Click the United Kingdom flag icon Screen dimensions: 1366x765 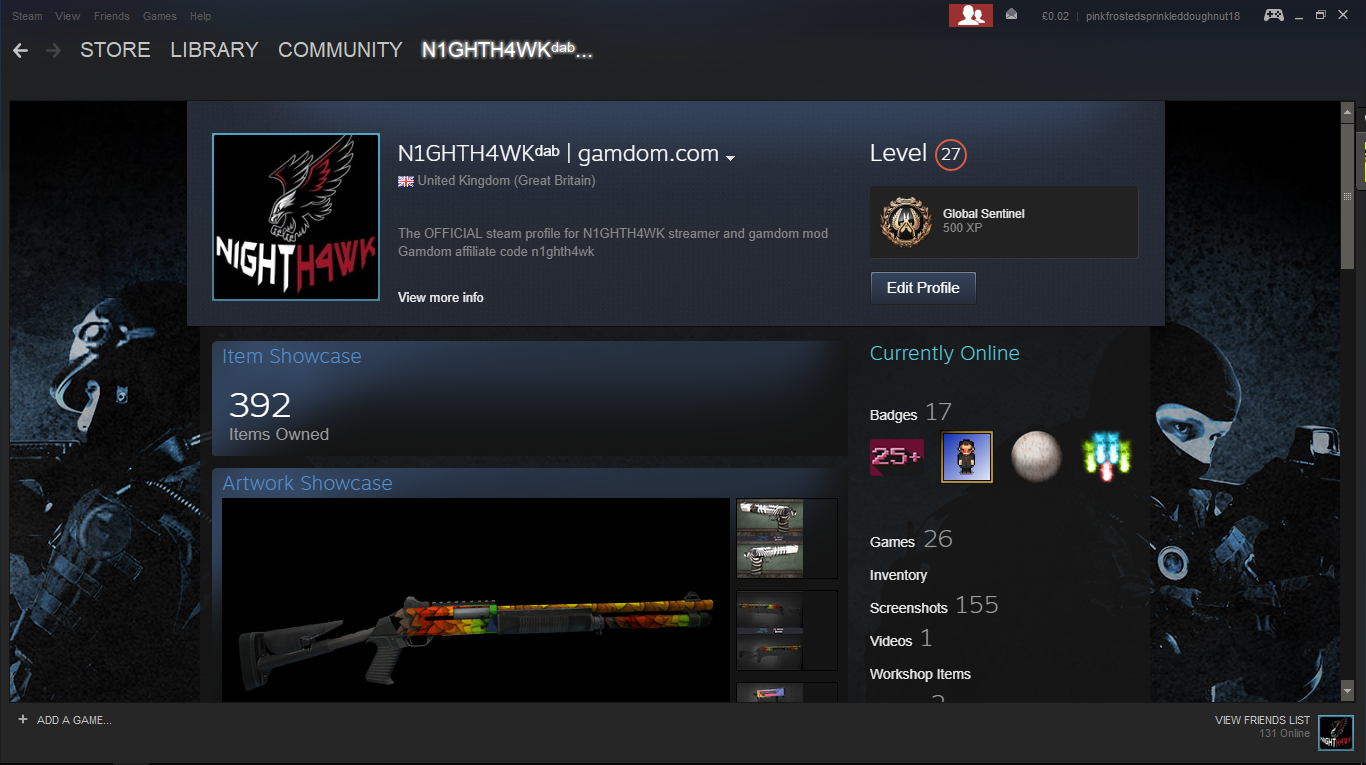(x=406, y=181)
